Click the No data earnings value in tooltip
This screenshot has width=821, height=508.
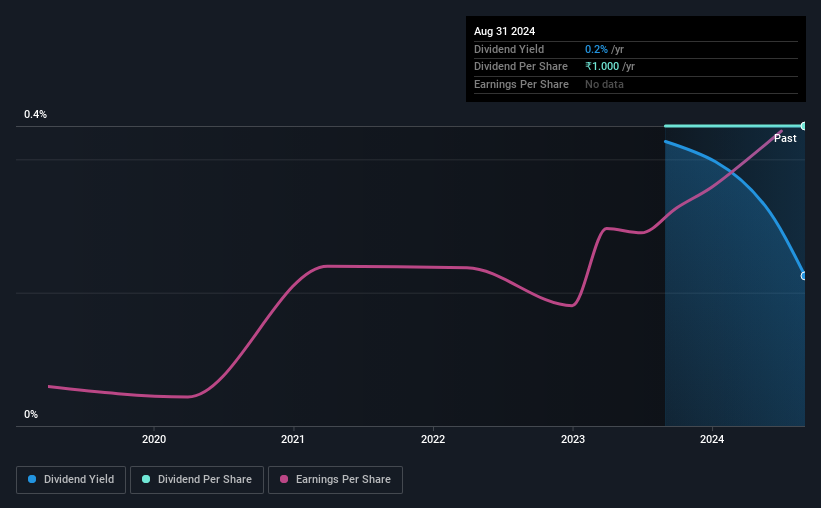pyautogui.click(x=604, y=84)
